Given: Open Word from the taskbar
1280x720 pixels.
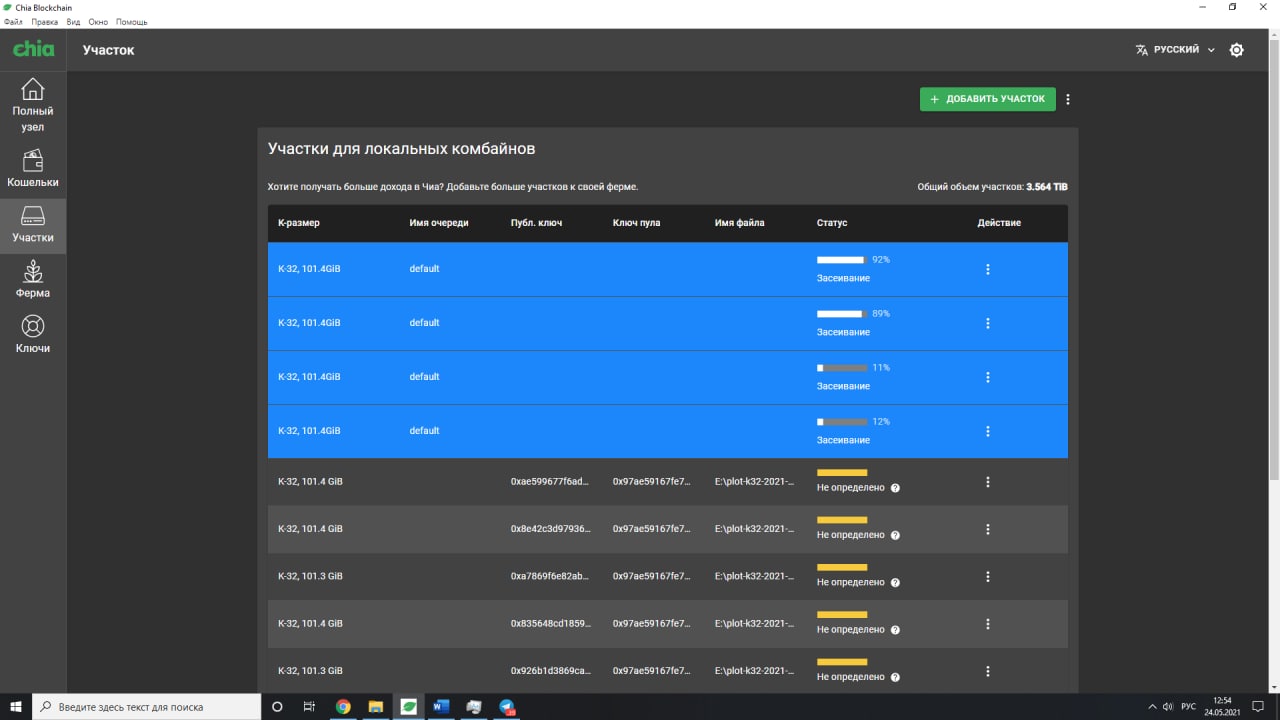Looking at the screenshot, I should click(x=441, y=706).
